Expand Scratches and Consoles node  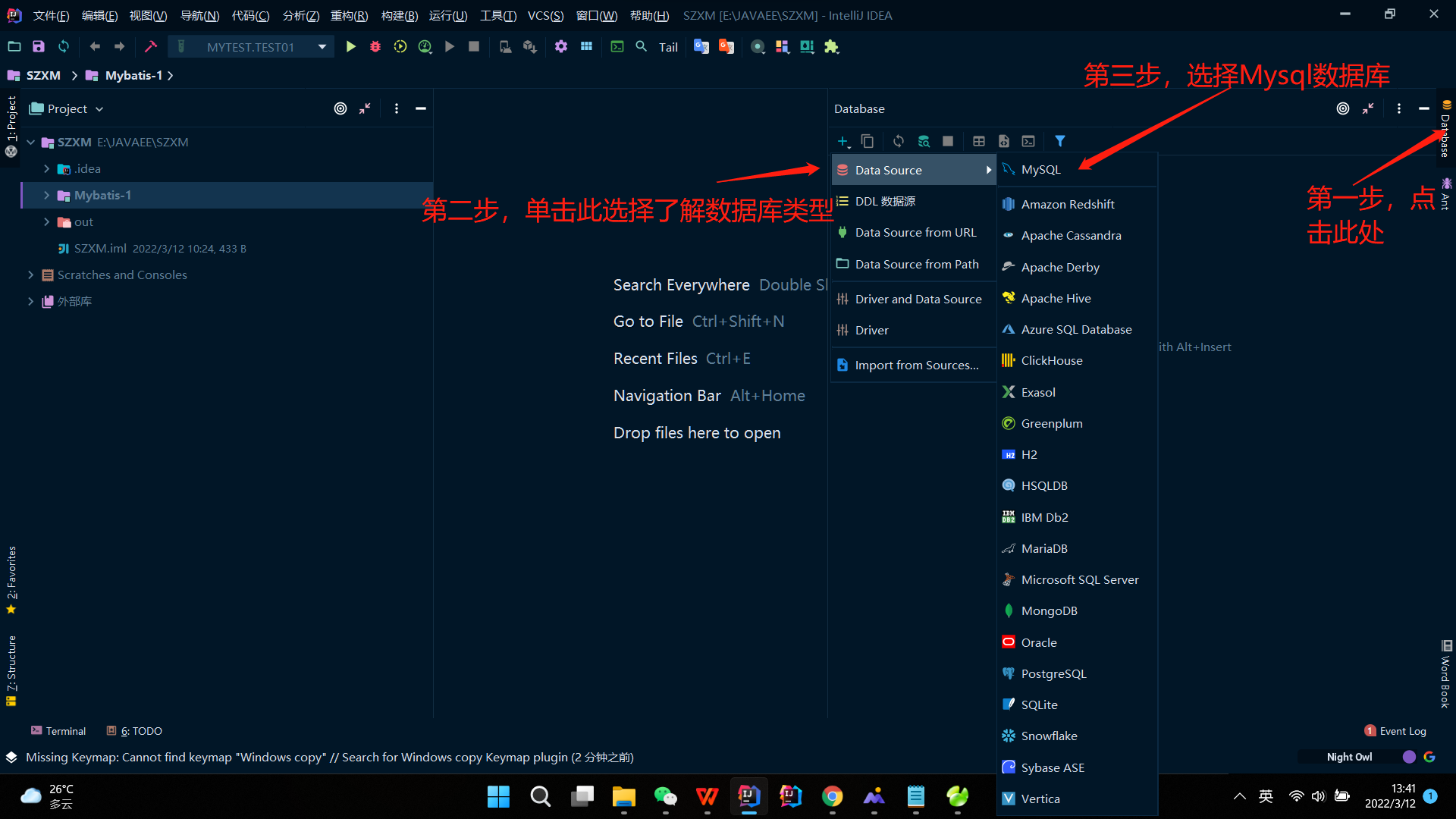point(31,275)
